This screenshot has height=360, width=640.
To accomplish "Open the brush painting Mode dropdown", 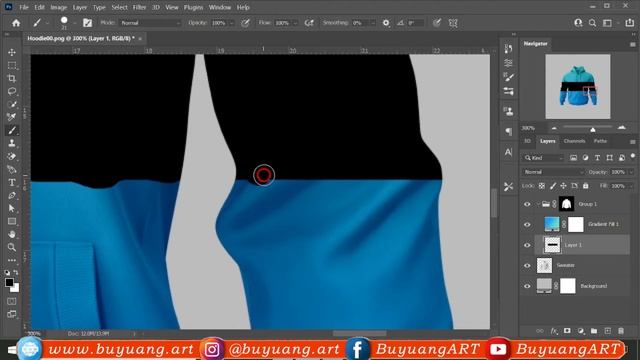I will click(x=150, y=23).
